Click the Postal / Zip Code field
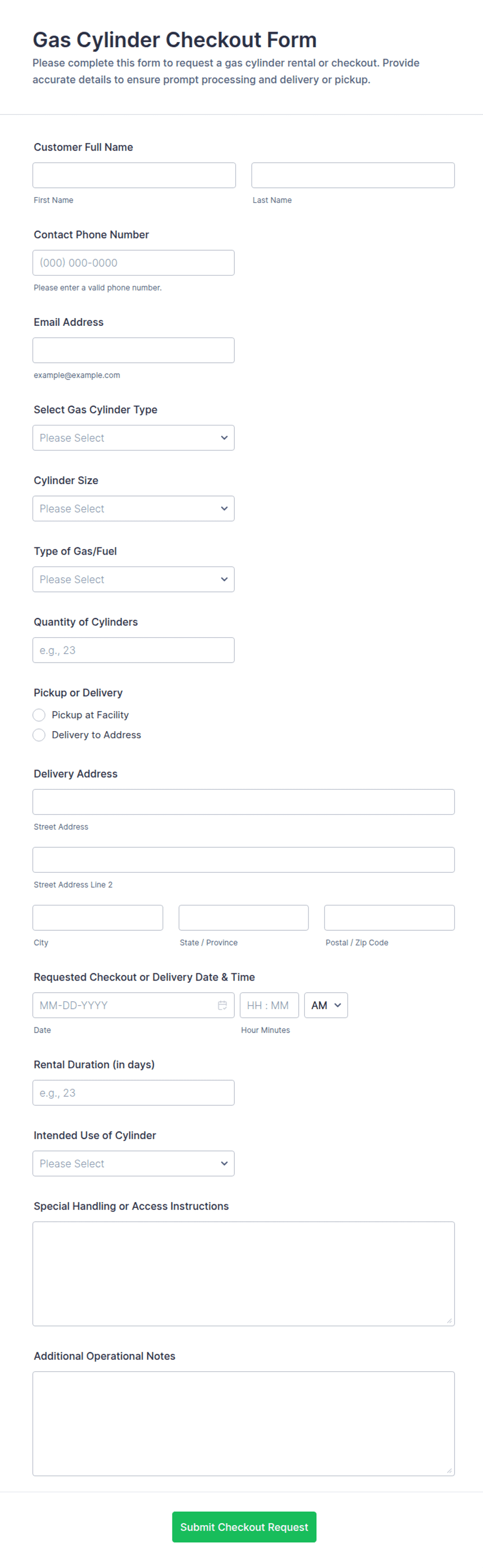483x1568 pixels. [x=389, y=917]
